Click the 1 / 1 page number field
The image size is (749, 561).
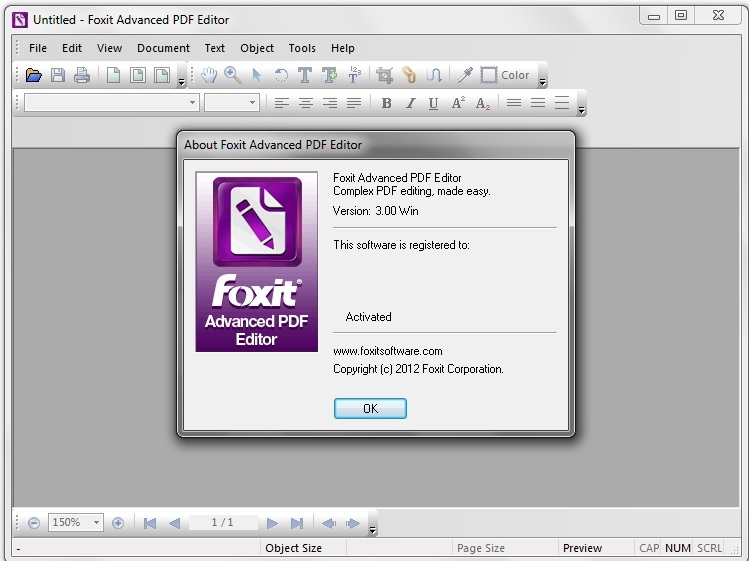tap(223, 522)
